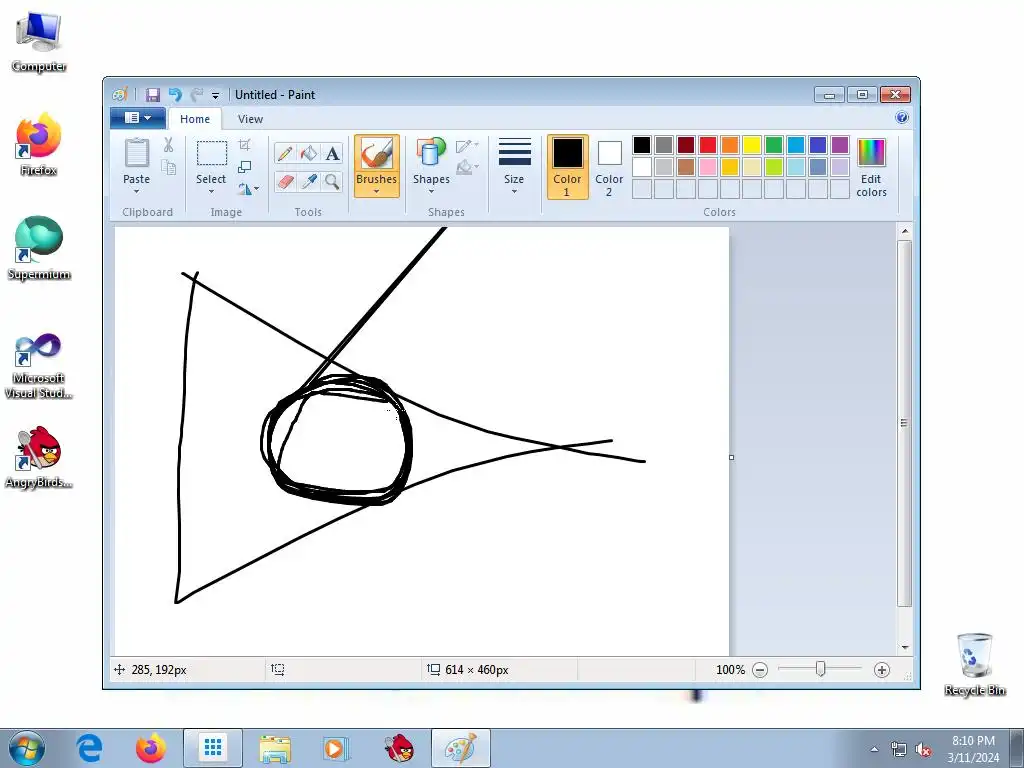Open Windows Explorer from the taskbar

click(x=275, y=748)
